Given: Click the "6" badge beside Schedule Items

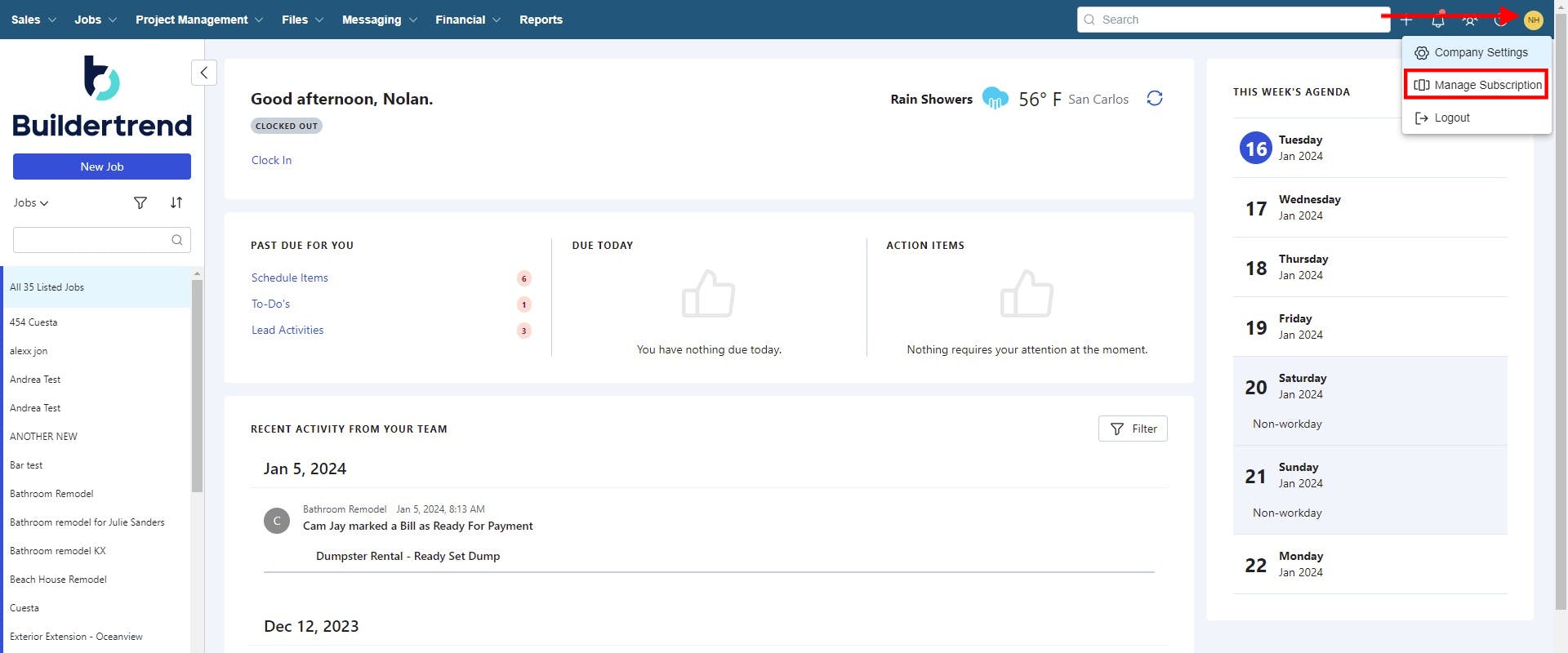Looking at the screenshot, I should tap(524, 278).
